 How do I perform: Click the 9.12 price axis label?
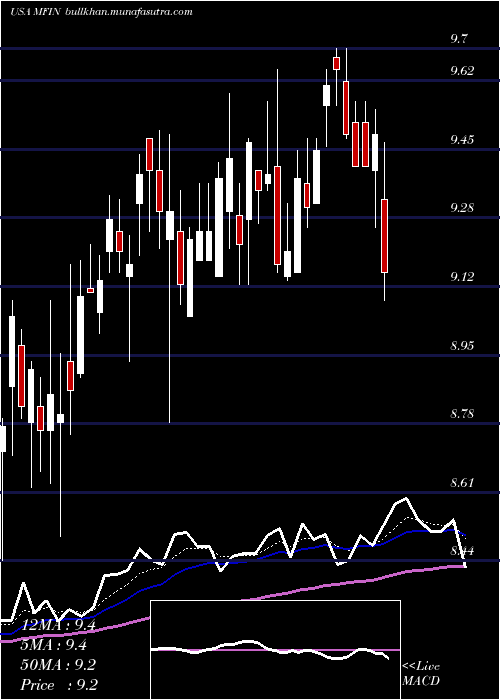pos(464,276)
